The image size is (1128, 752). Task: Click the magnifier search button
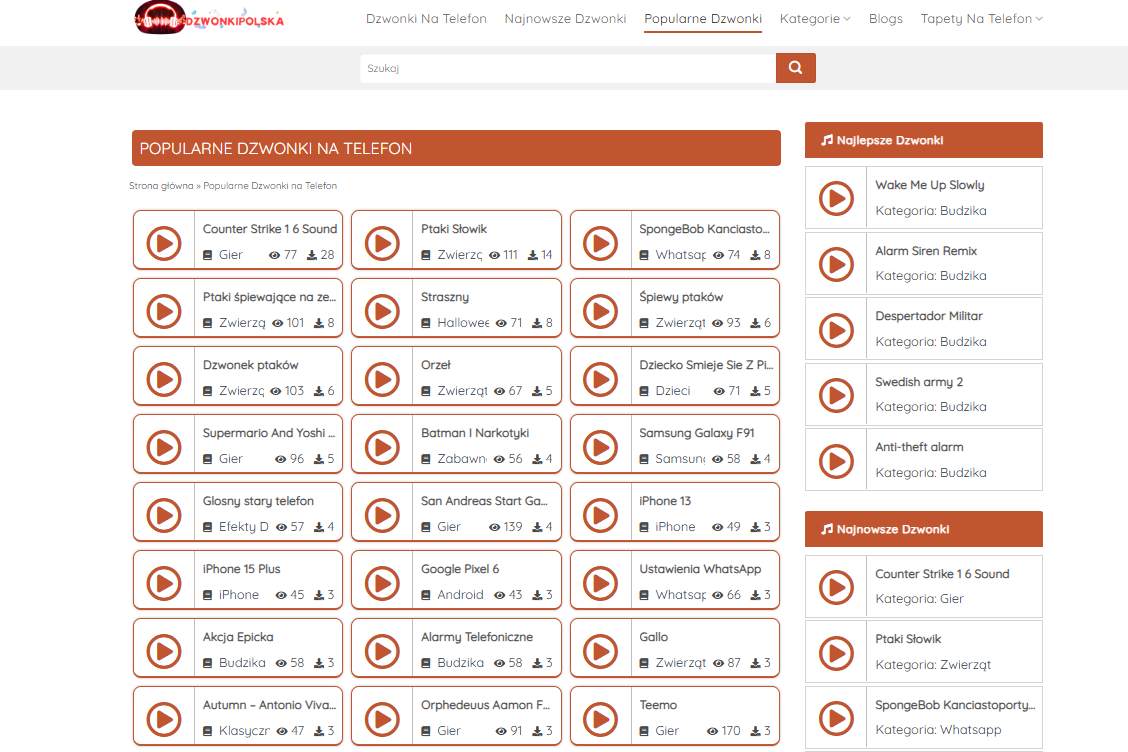tap(795, 68)
